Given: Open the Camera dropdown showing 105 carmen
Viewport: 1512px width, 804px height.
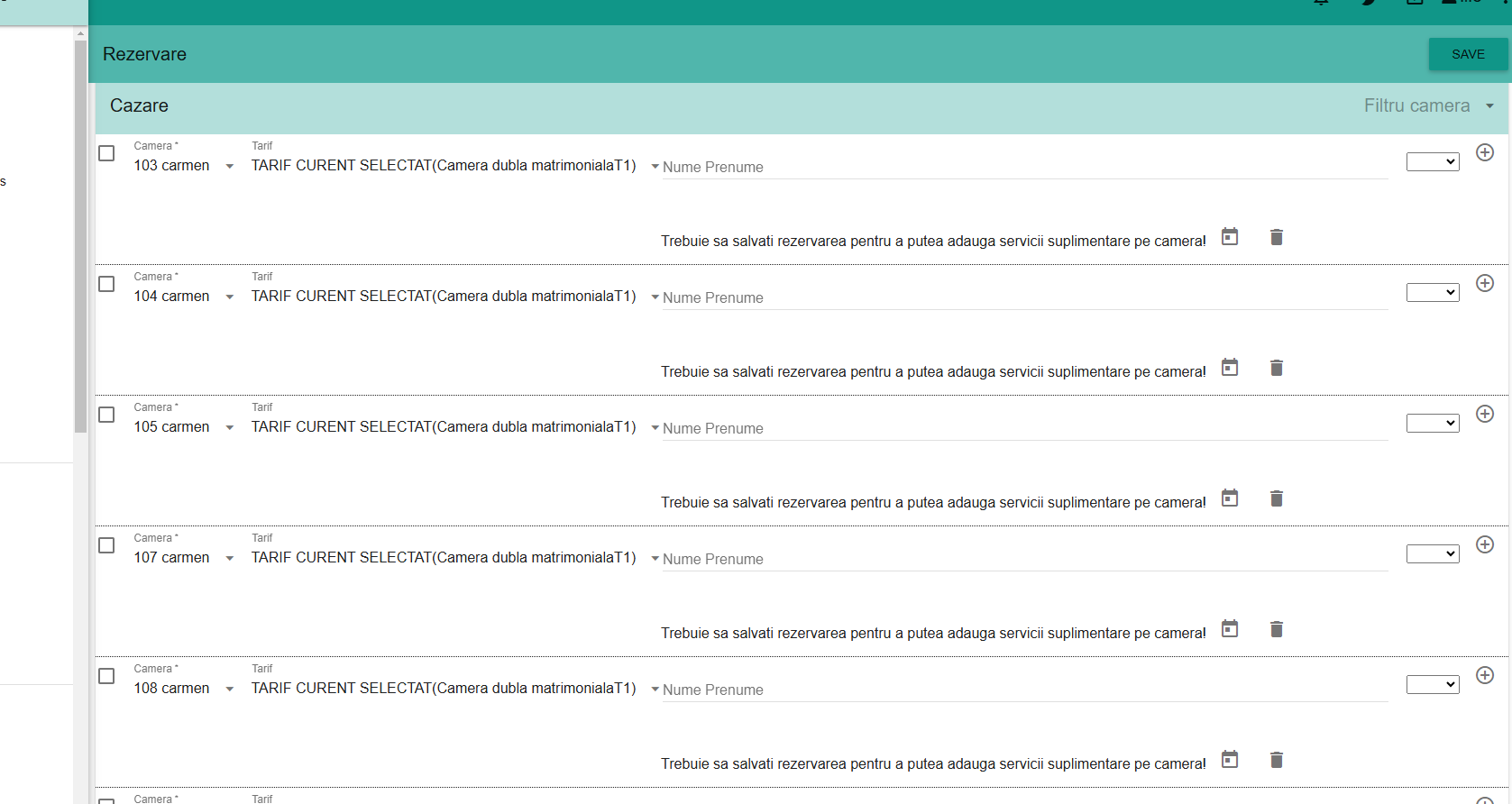Looking at the screenshot, I should 185,427.
